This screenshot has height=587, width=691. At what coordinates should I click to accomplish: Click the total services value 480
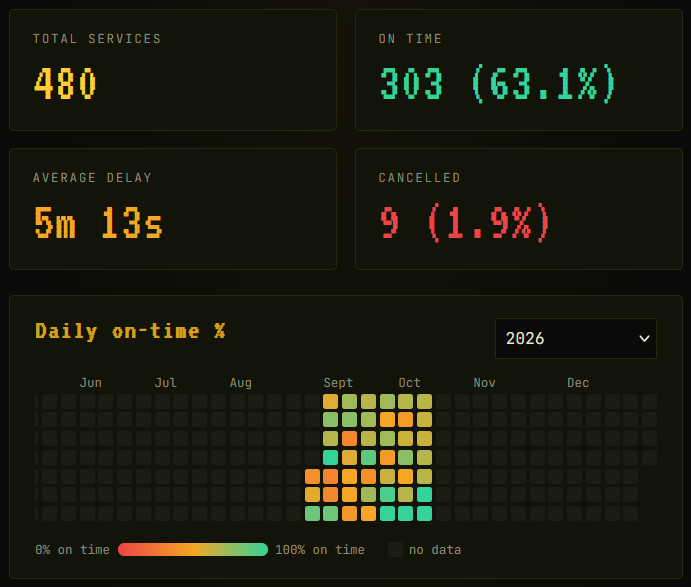(x=65, y=84)
